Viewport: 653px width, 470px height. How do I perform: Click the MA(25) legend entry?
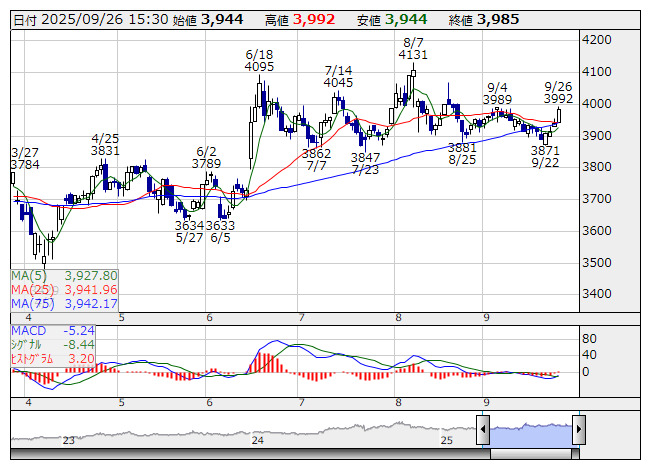click(x=65, y=289)
